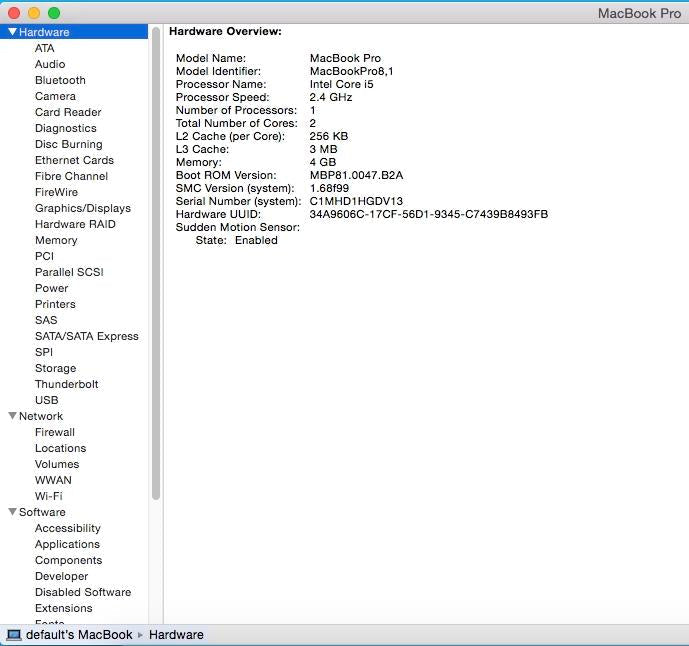Open the Camera section

(55, 96)
